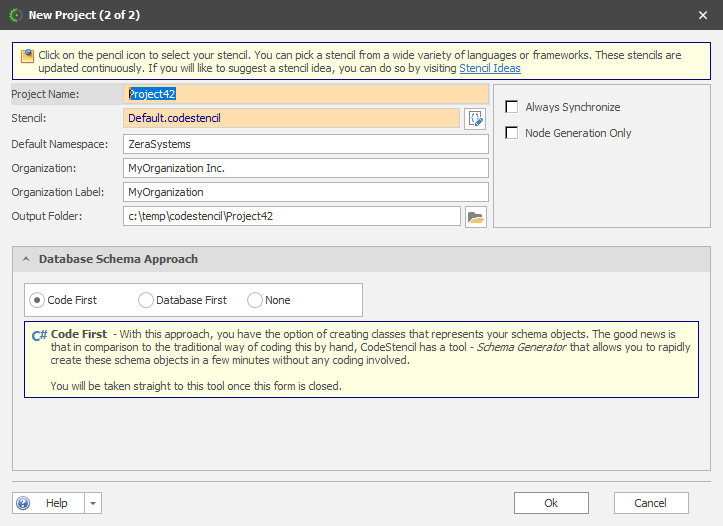Open the Help button dropdown arrow
The image size is (723, 526).
tap(92, 503)
